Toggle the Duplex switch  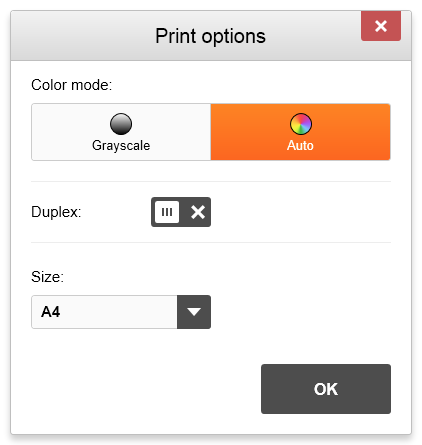pyautogui.click(x=181, y=212)
